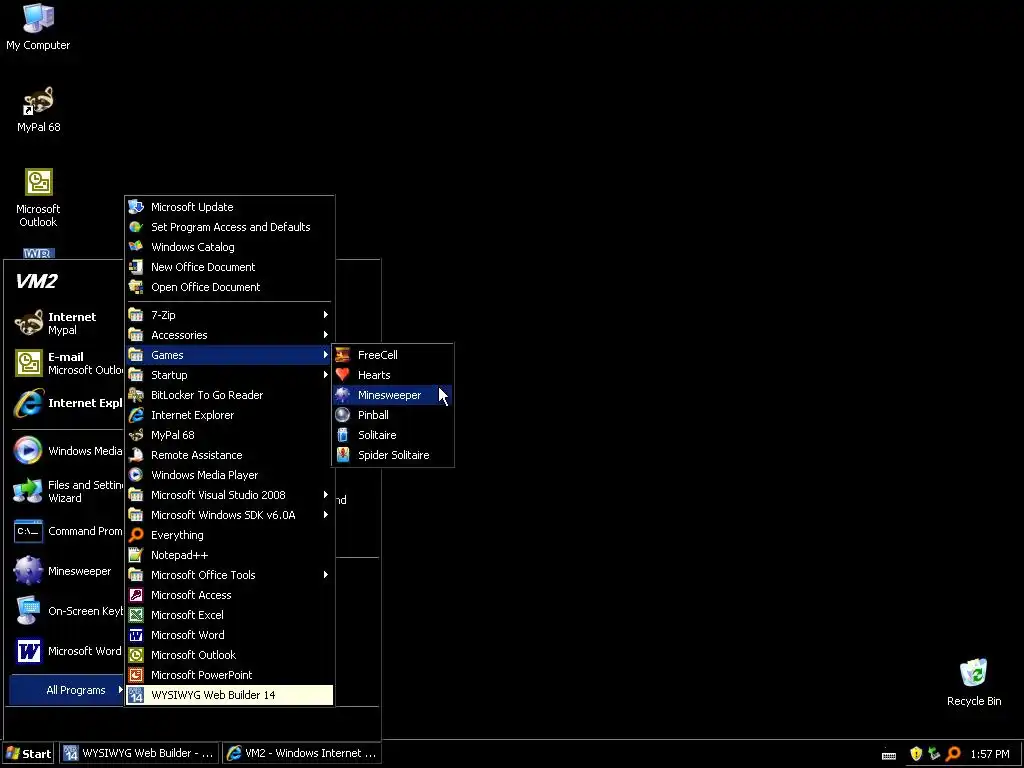Click the Everything magnifier tray icon
This screenshot has width=1024, height=768.
pos(953,754)
